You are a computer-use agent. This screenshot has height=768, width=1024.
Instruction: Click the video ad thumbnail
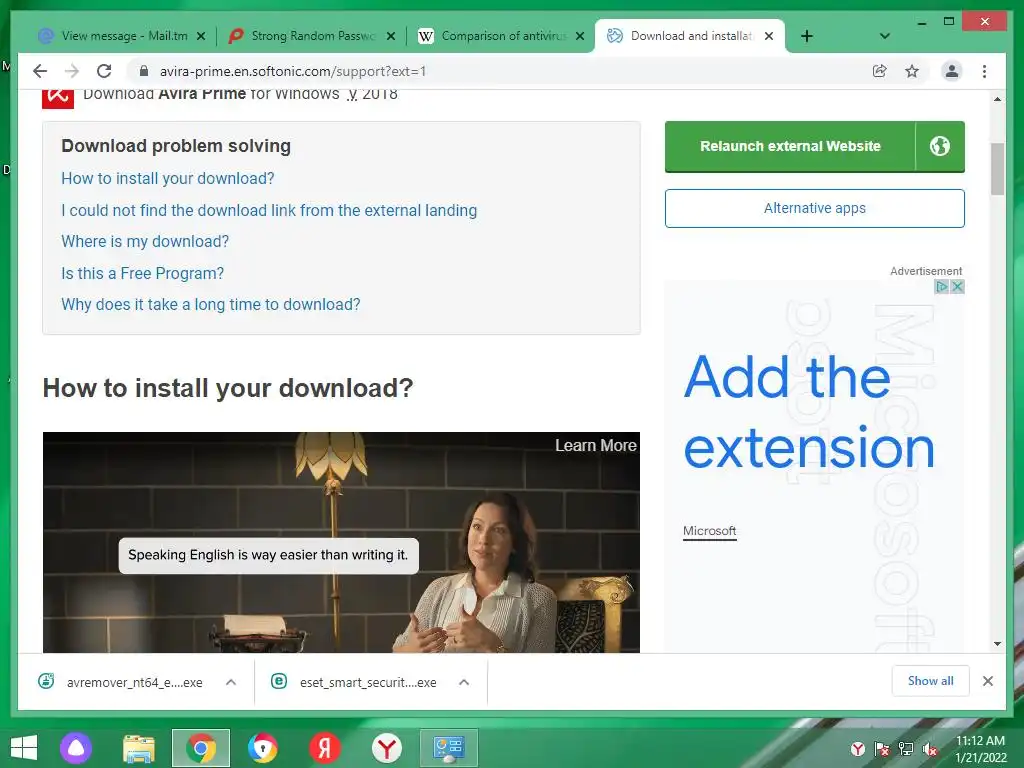tap(341, 542)
